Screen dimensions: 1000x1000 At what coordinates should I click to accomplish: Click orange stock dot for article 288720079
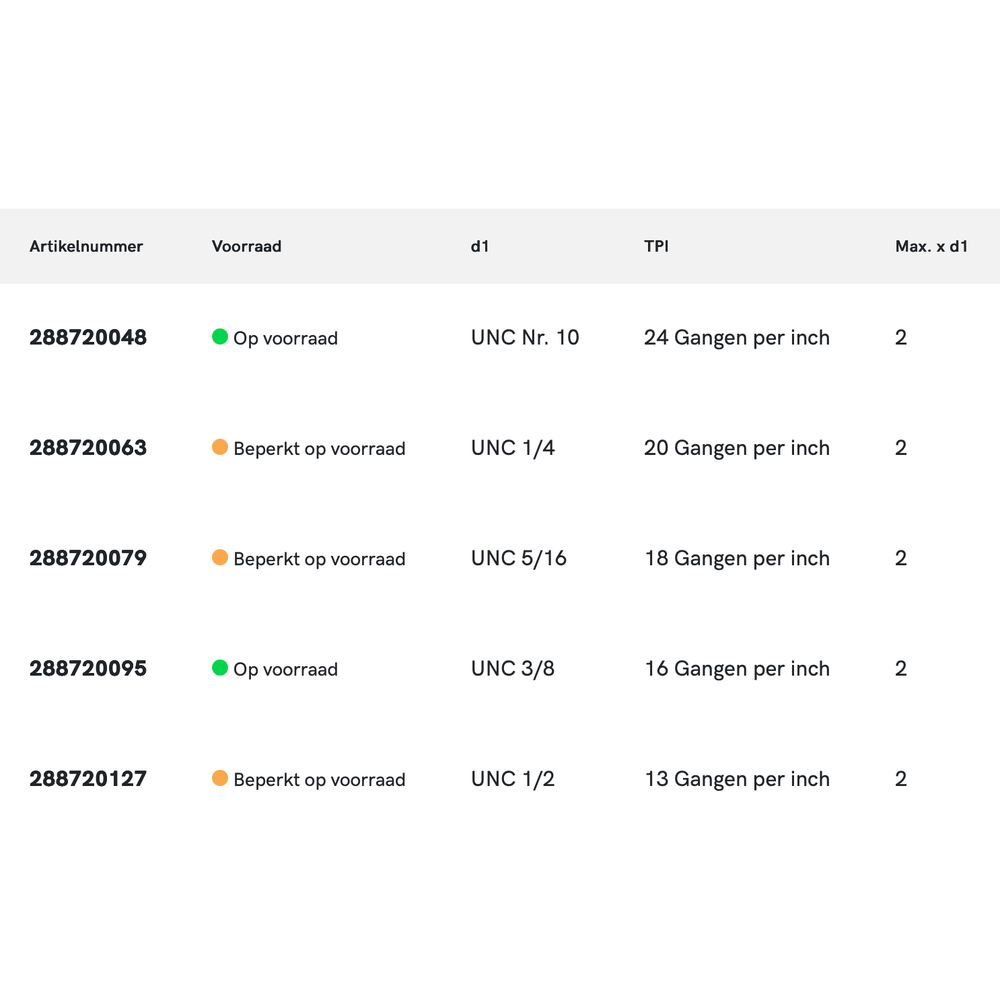pos(220,558)
